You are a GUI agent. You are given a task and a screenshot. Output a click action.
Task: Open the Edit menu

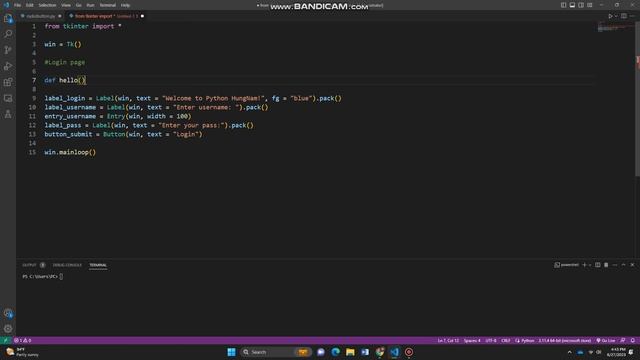(29, 5)
